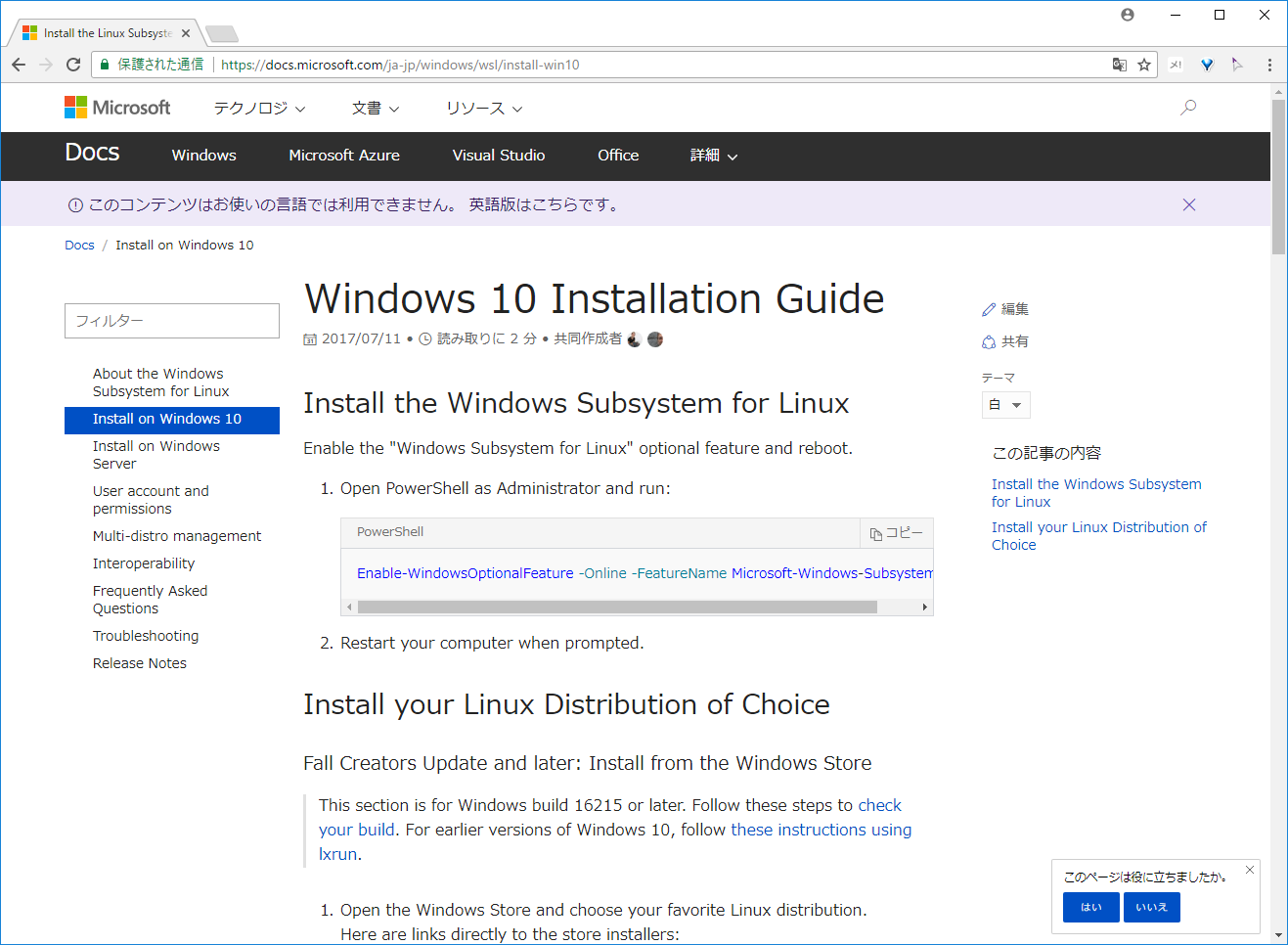Screen dimensions: 1288x945
Task: Expand the テクノロジ dropdown menu
Action: coord(259,108)
